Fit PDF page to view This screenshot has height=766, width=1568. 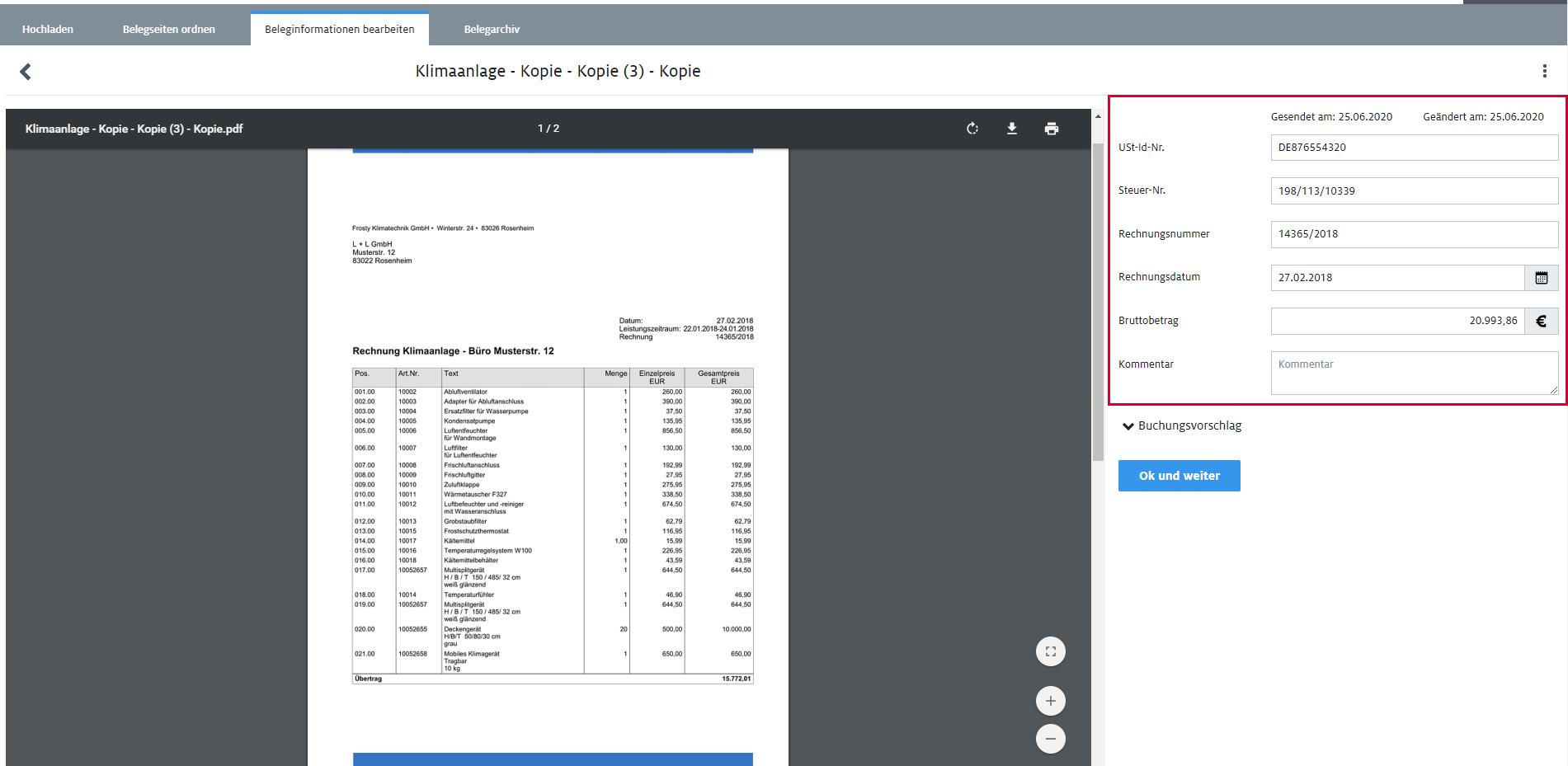click(1050, 651)
